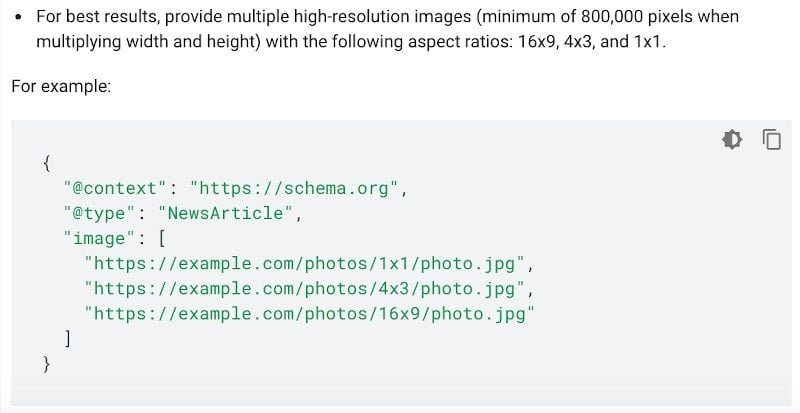Click the 16x9 photo.jpg URL line
The width and height of the screenshot is (800, 413).
(x=309, y=313)
